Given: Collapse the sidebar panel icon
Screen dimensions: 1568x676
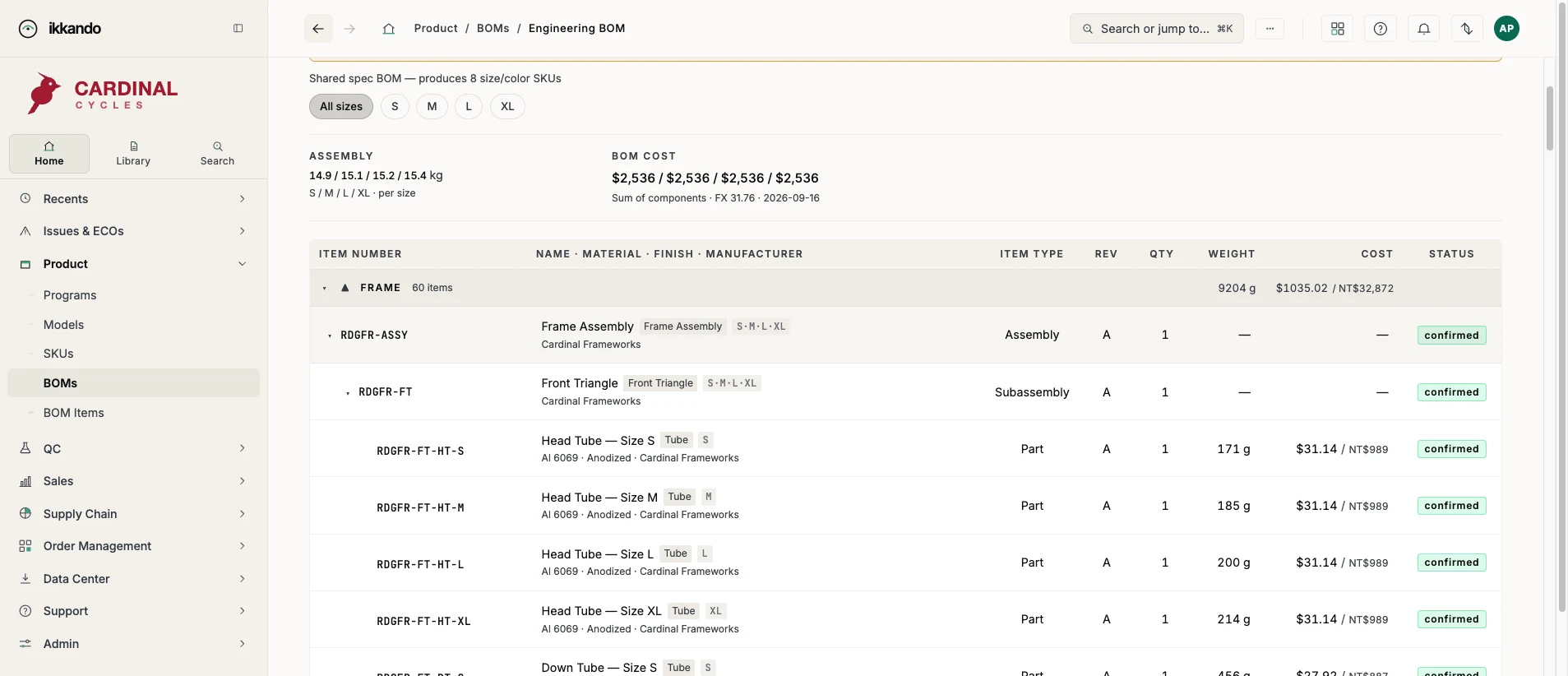Looking at the screenshot, I should (x=238, y=28).
